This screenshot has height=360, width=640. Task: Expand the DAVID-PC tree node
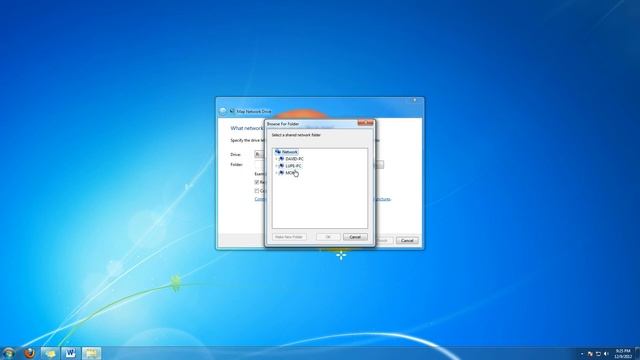pyautogui.click(x=276, y=159)
